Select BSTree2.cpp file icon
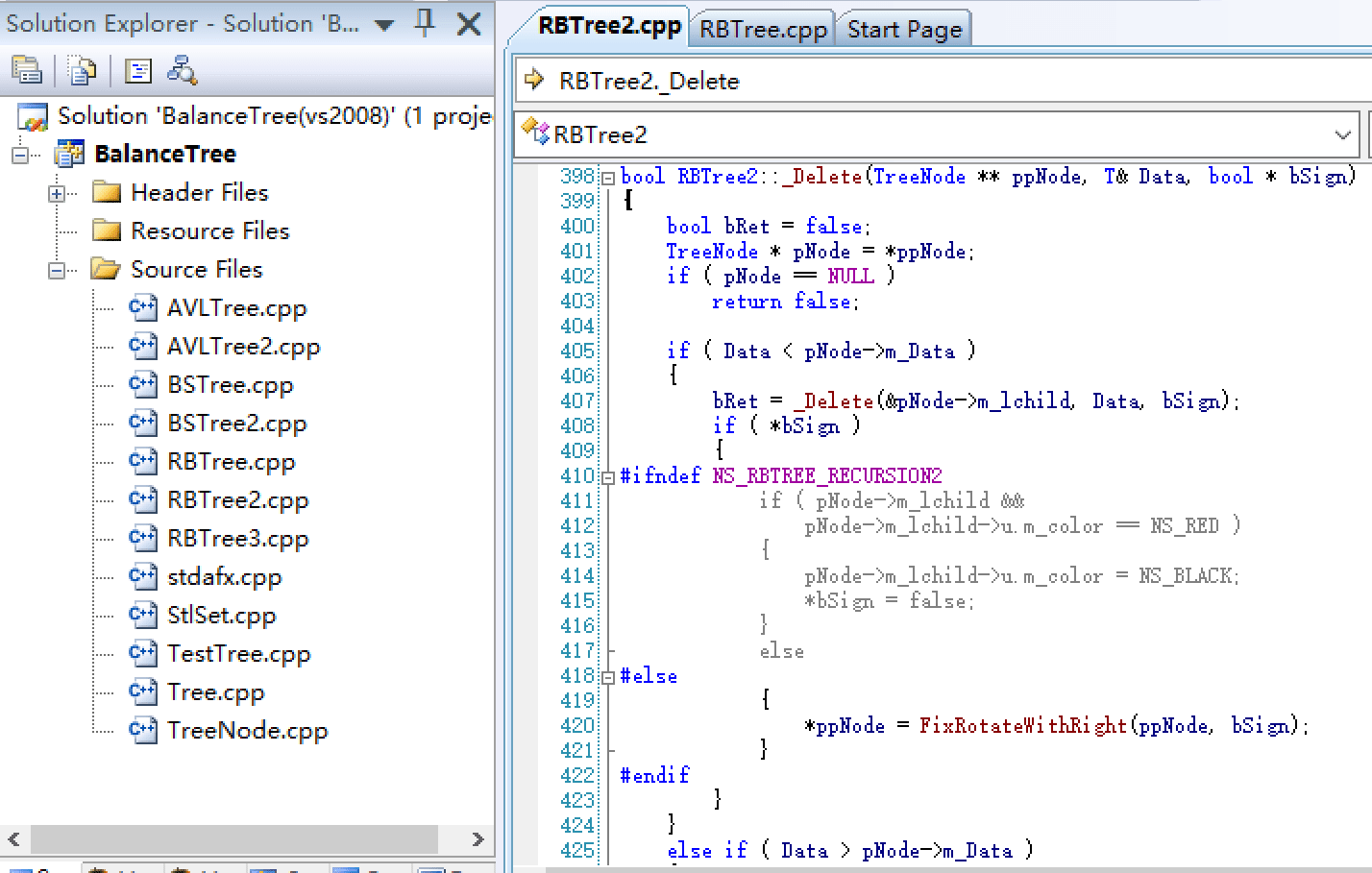 pos(143,423)
